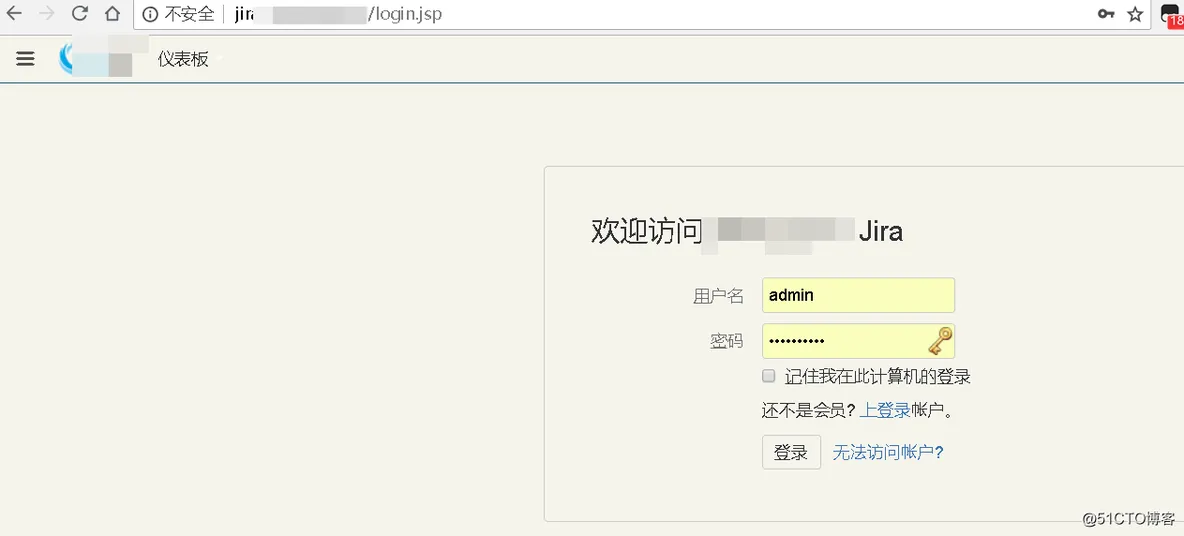Open the browser home page icon
Screen dimensions: 1184x536
click(112, 14)
